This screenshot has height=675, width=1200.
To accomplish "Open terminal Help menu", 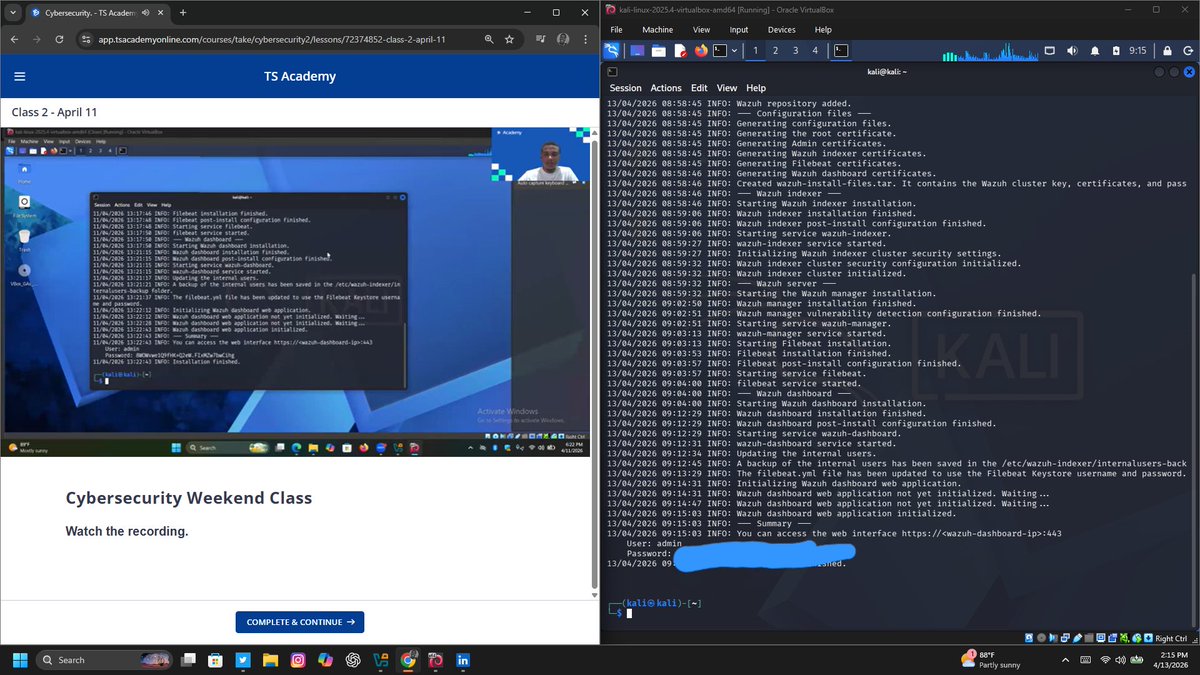I will coord(756,88).
